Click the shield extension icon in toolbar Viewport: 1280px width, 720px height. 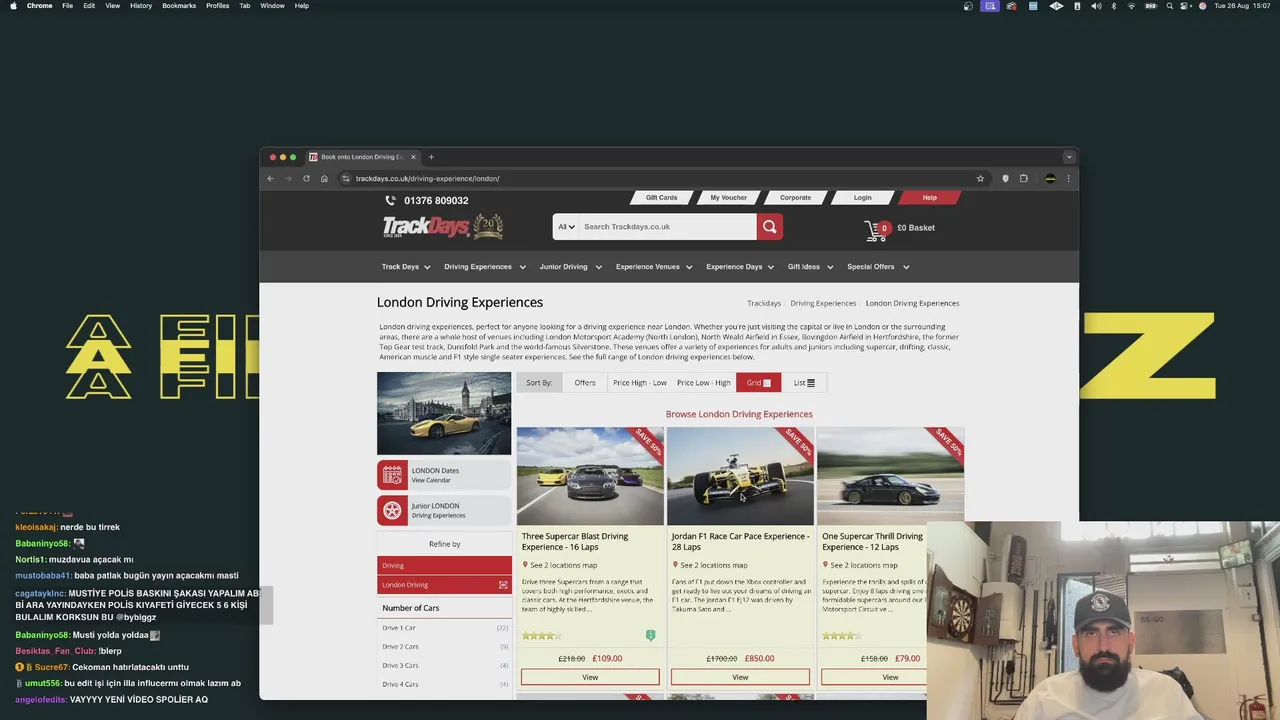(1006, 178)
